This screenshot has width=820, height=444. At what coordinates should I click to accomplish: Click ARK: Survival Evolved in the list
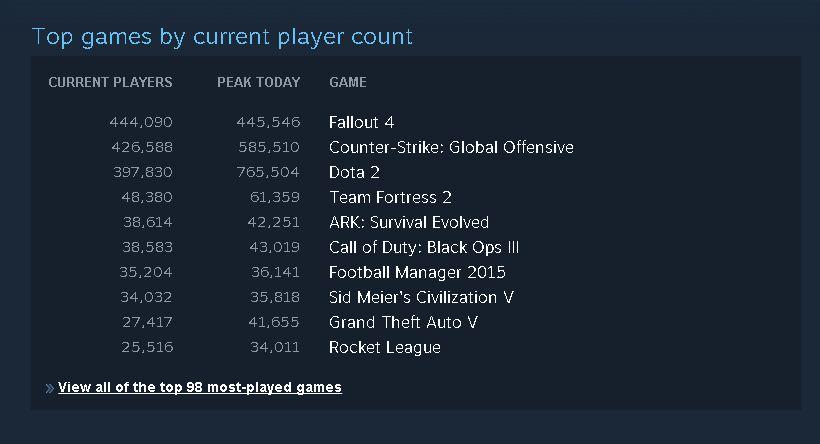(x=408, y=222)
